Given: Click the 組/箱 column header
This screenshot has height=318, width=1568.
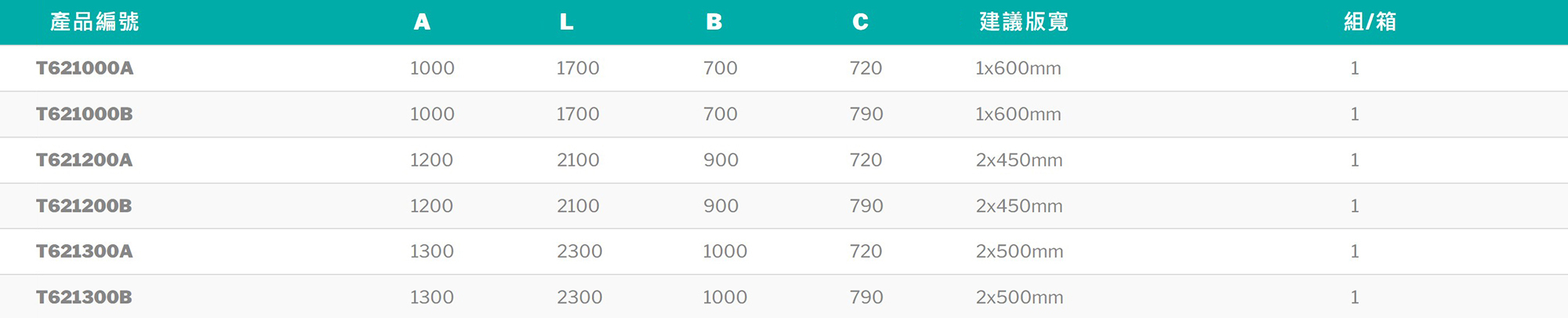Looking at the screenshot, I should point(1370,22).
